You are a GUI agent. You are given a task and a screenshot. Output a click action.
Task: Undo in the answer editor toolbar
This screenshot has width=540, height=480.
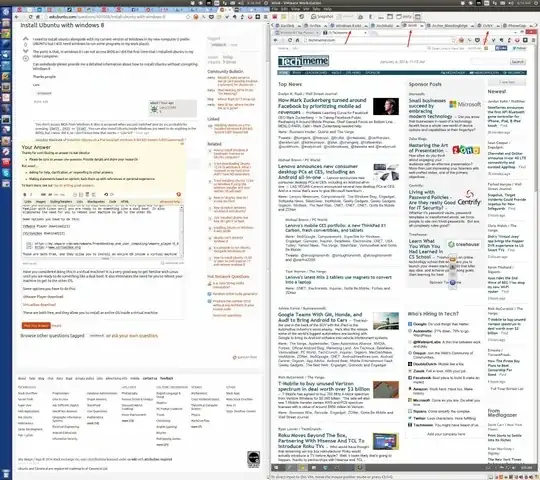pyautogui.click(x=106, y=195)
